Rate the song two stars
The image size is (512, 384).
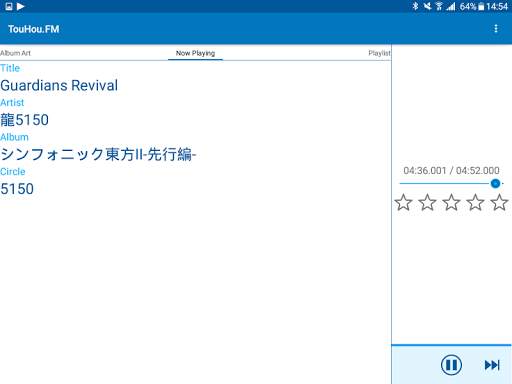point(427,202)
